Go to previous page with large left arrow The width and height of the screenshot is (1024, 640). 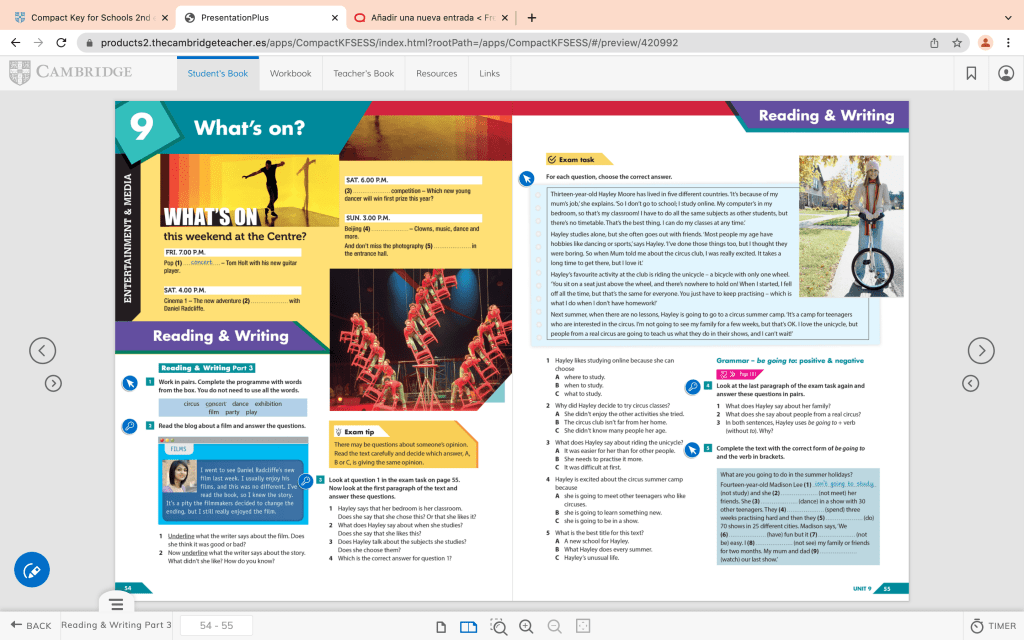tap(42, 350)
